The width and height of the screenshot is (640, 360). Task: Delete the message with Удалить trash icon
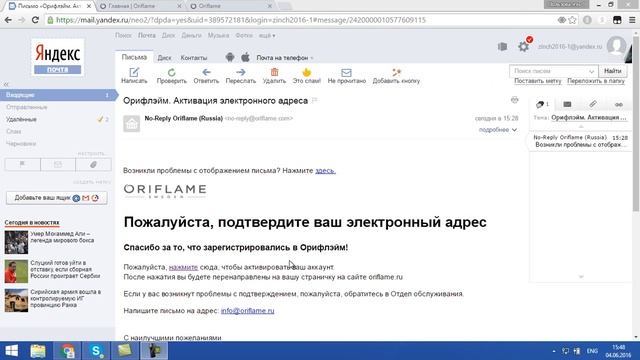(x=274, y=72)
